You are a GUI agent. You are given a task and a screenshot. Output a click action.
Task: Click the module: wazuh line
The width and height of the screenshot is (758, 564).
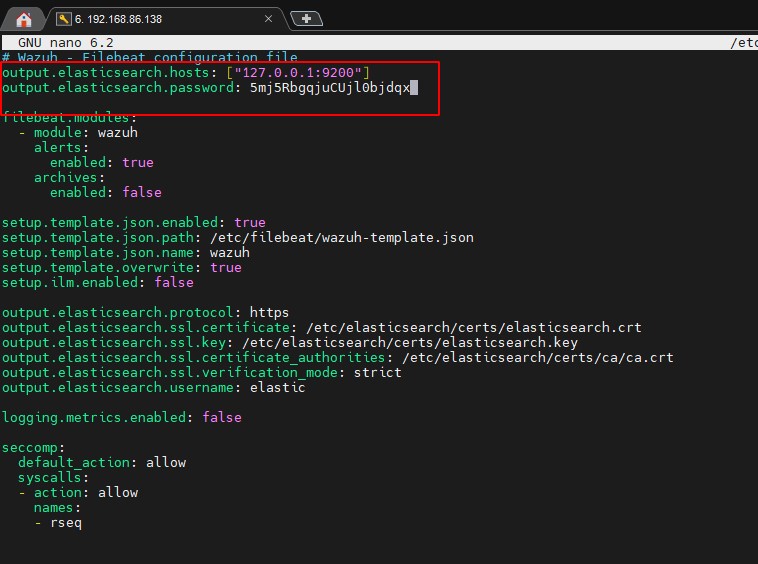[x=78, y=132]
